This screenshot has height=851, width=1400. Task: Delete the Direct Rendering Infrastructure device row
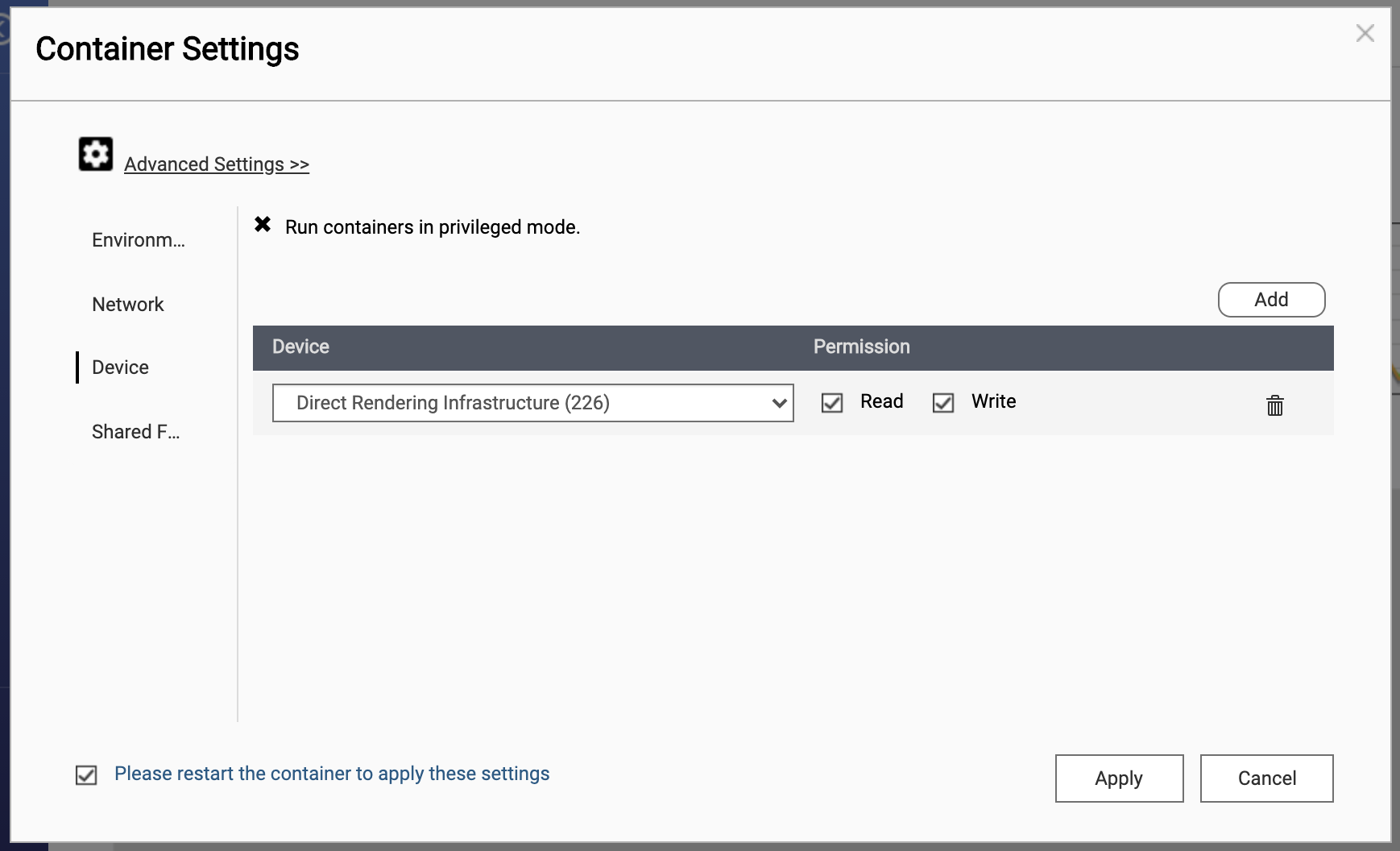pos(1274,405)
